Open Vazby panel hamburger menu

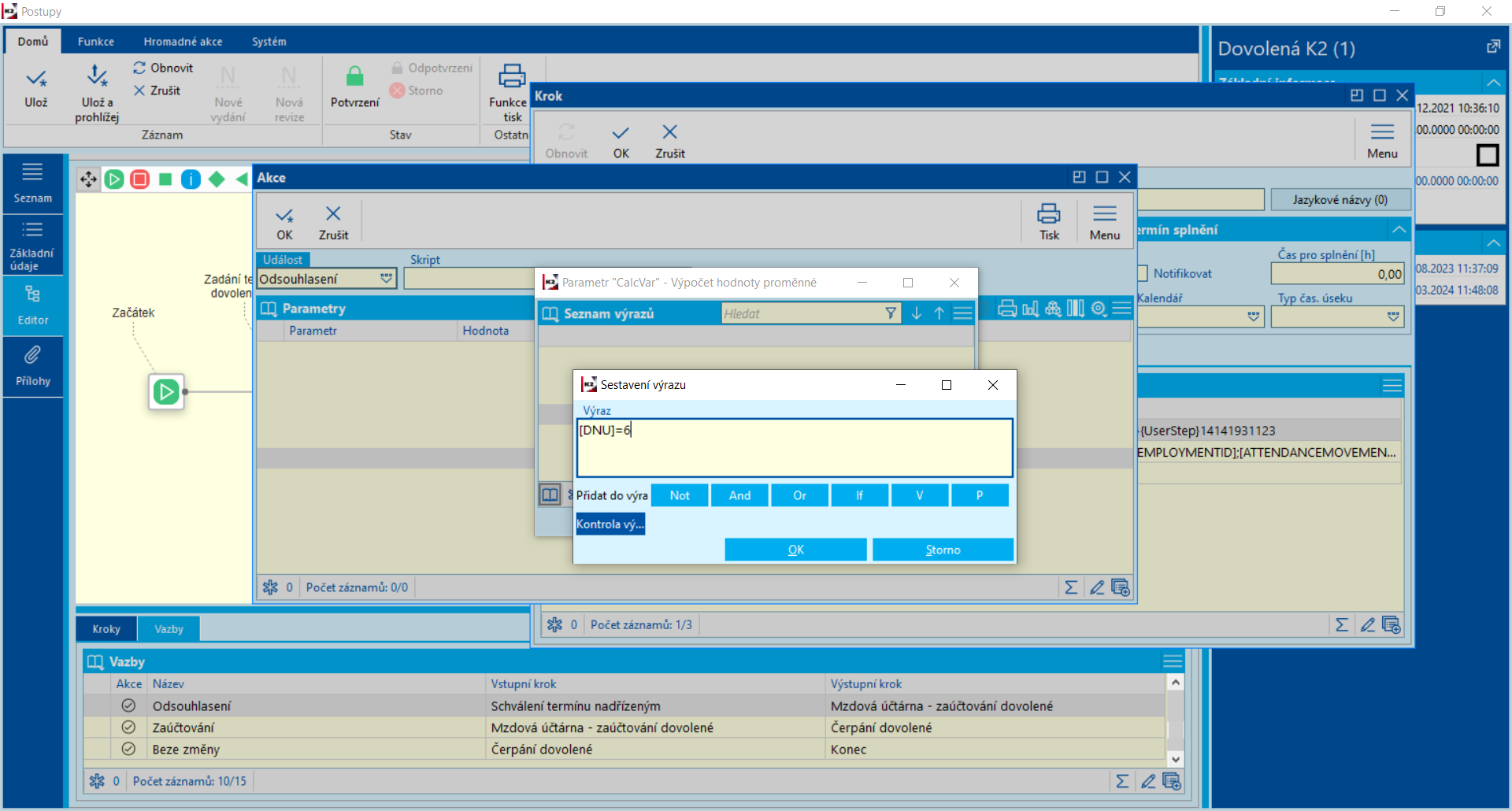tap(1173, 661)
